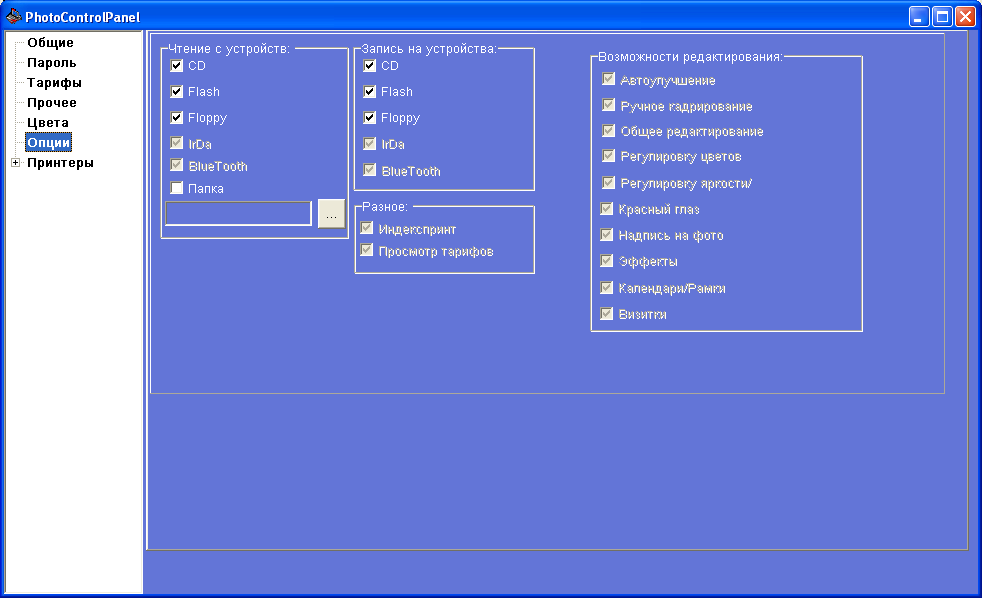Toggle BlueTooth under Запись на устройства
The width and height of the screenshot is (982, 598).
coord(370,170)
